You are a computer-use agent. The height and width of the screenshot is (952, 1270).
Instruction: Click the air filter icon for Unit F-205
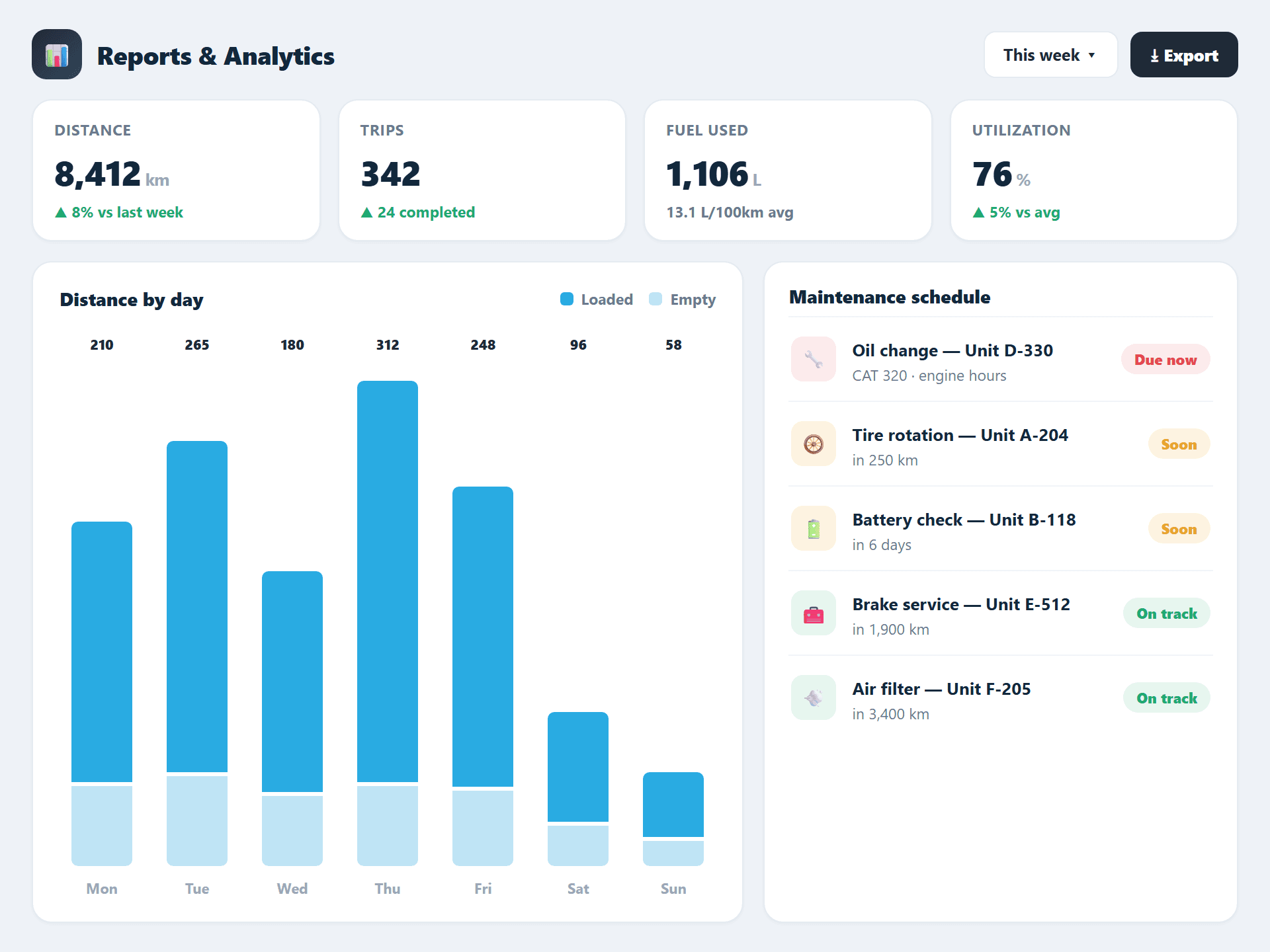coord(814,698)
